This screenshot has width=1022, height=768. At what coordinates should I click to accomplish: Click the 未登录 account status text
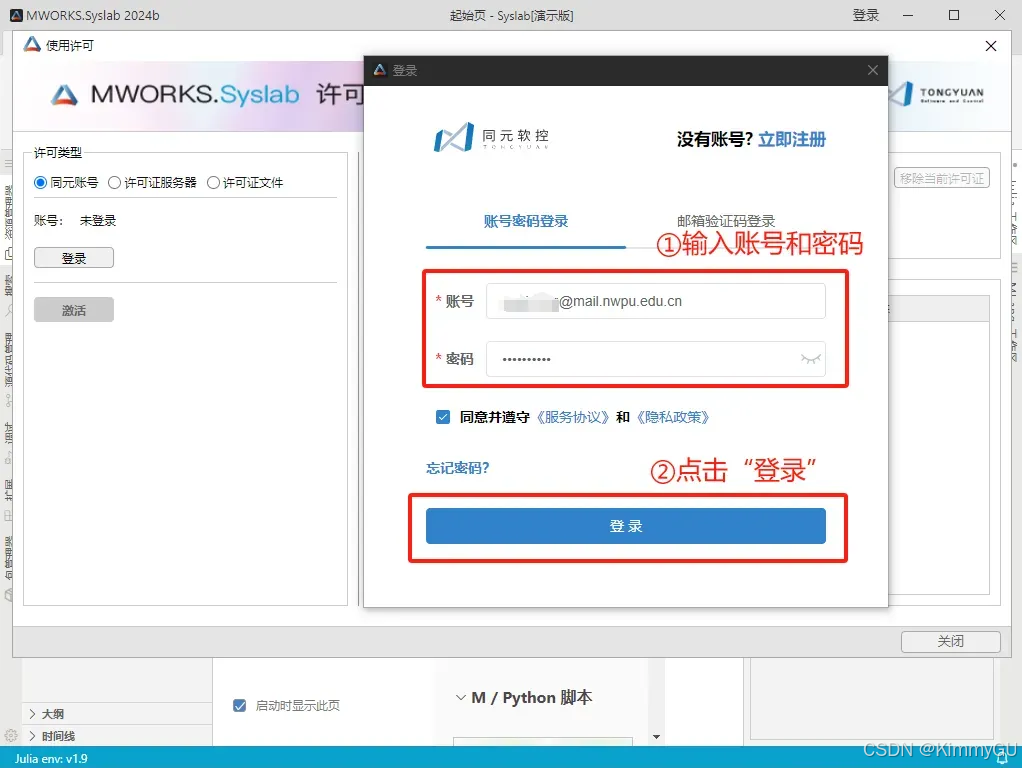click(x=98, y=221)
